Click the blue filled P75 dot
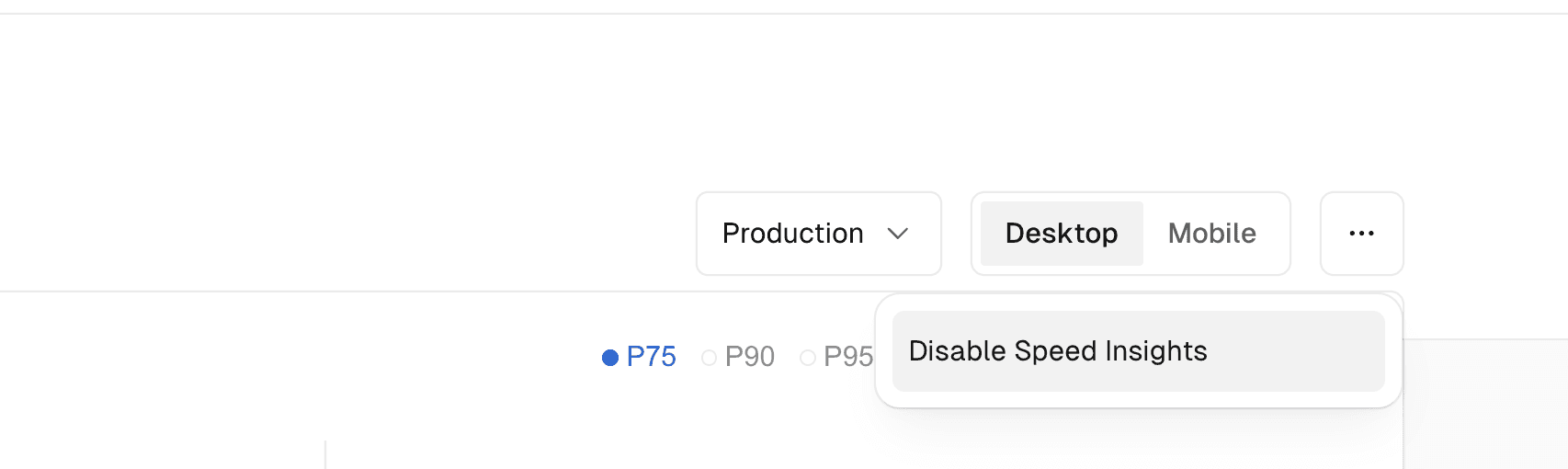This screenshot has height=469, width=1568. (x=610, y=357)
